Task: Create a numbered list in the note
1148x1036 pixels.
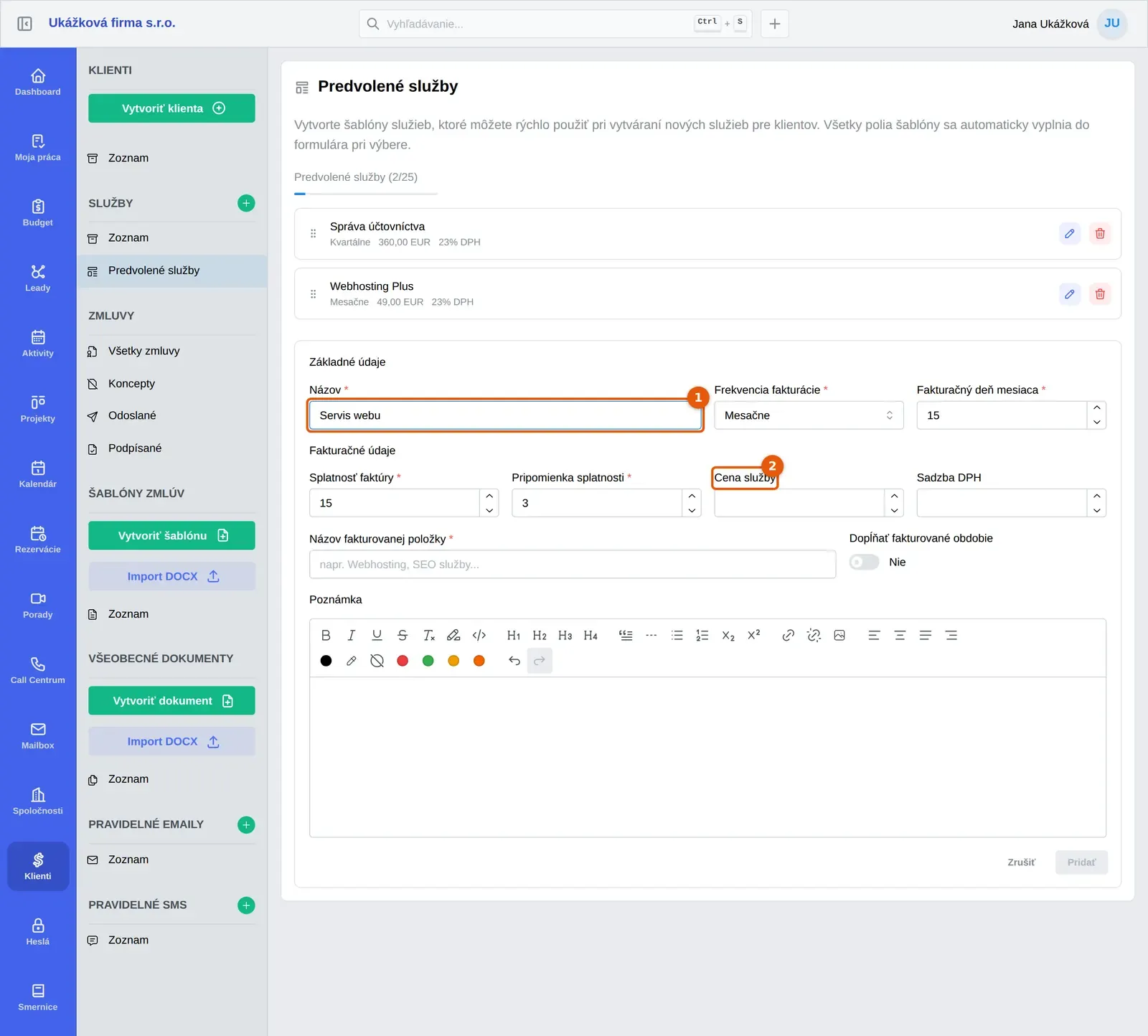Action: (702, 635)
